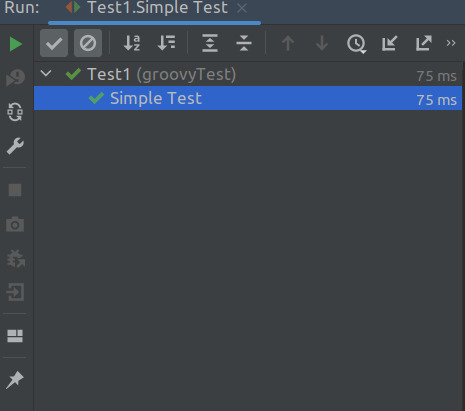Image resolution: width=465 pixels, height=411 pixels.
Task: Select the Simple Test result row
Action: (x=248, y=98)
